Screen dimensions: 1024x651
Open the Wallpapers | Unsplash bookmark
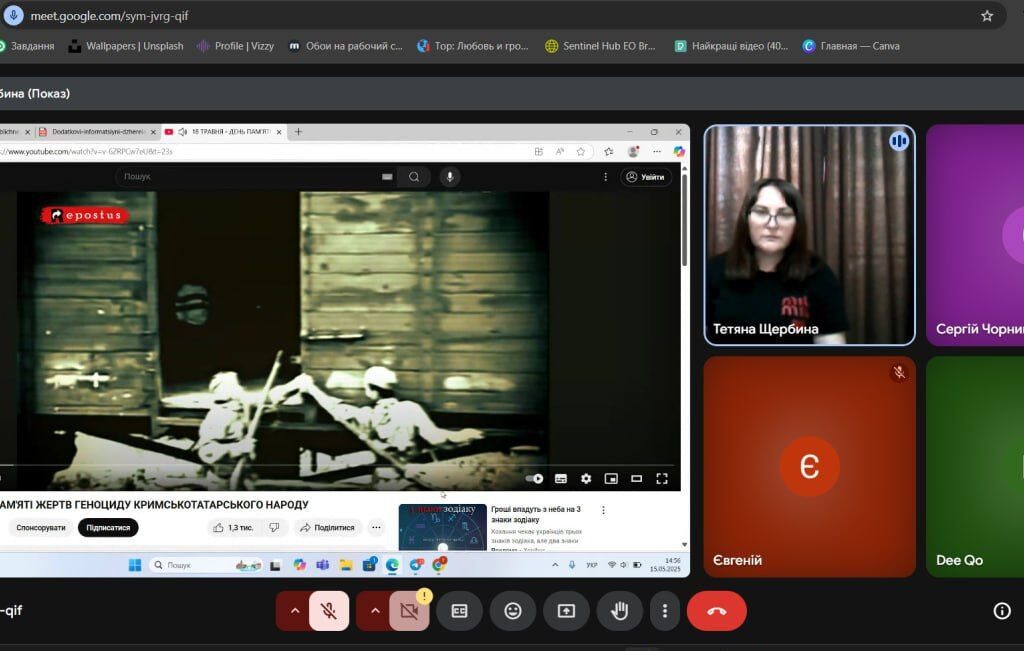[126, 46]
